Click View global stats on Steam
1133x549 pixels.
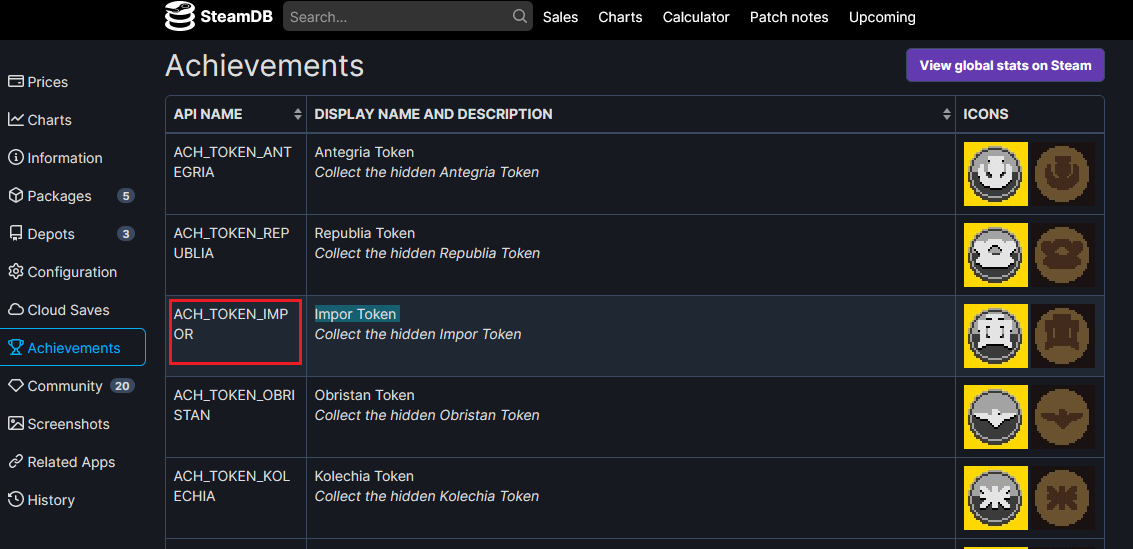pos(1005,65)
